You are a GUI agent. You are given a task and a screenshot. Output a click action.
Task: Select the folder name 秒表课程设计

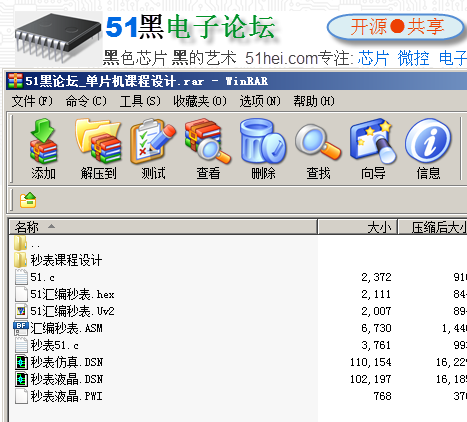[66, 260]
